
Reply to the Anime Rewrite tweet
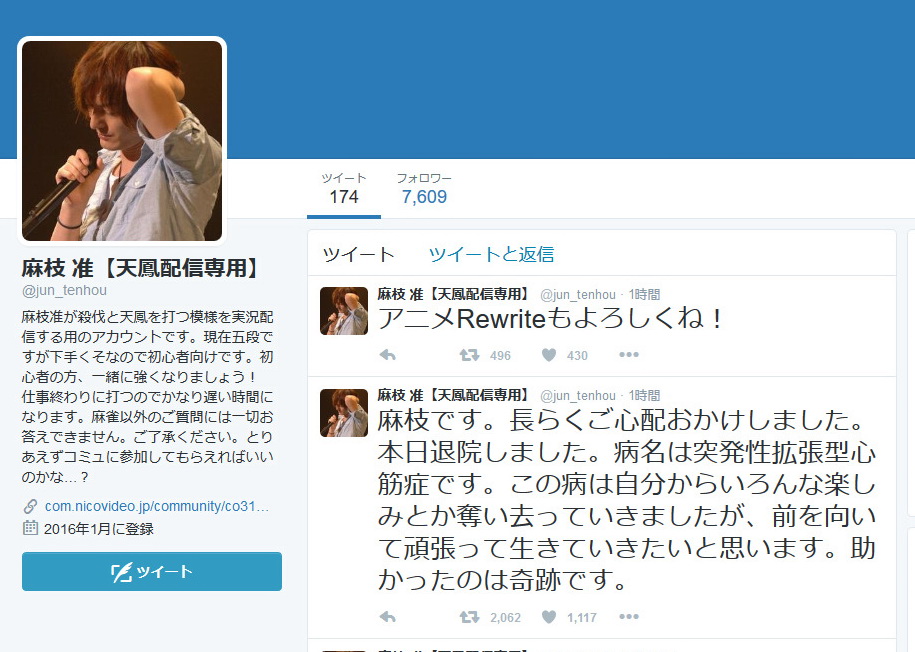(x=388, y=355)
